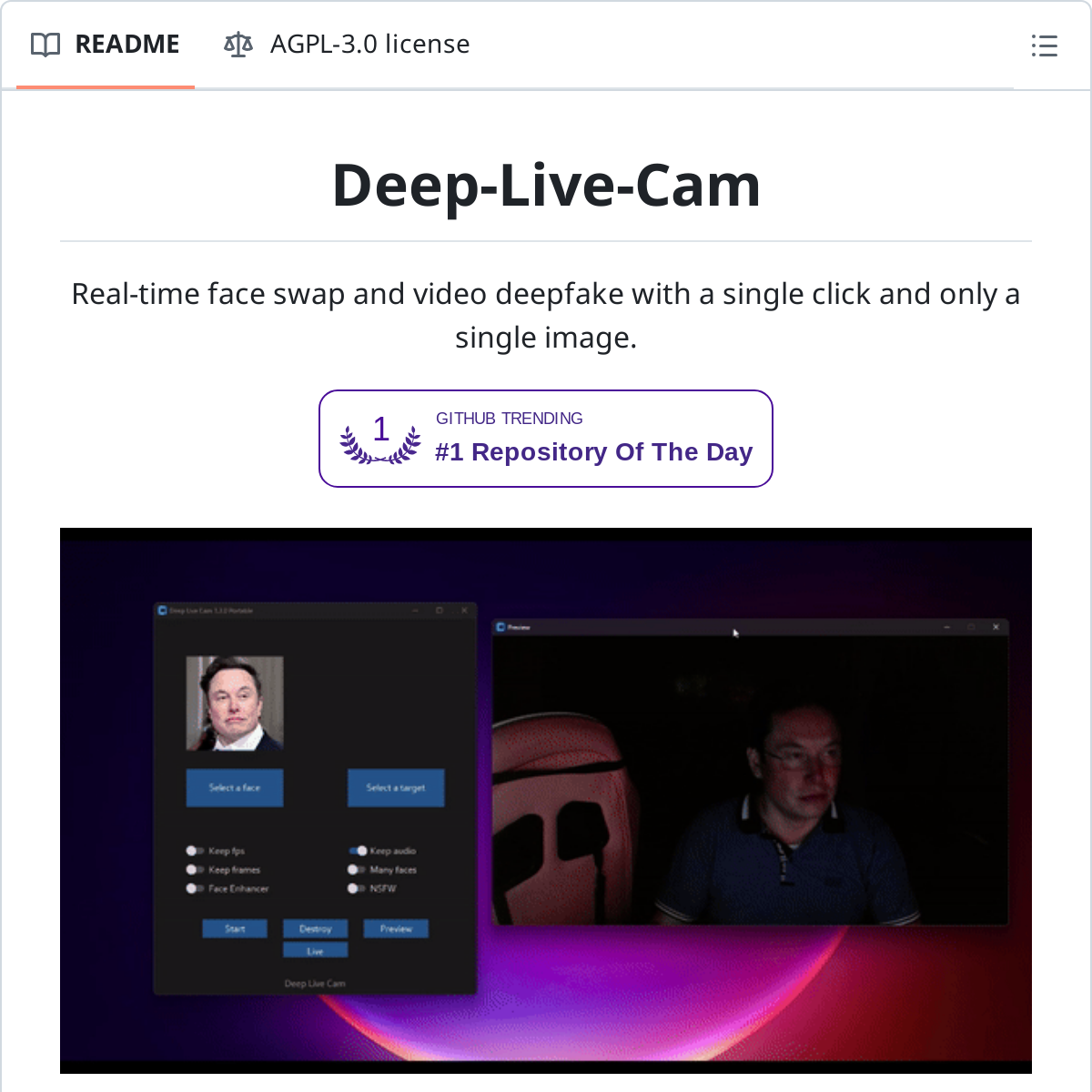Enable the Keep fps toggle

[195, 851]
